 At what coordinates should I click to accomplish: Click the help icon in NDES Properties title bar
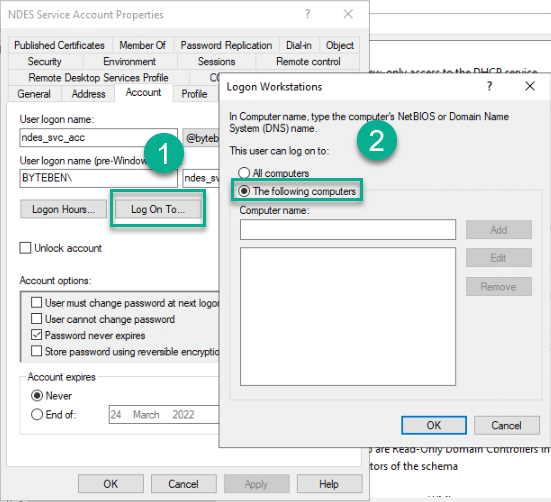pos(308,14)
